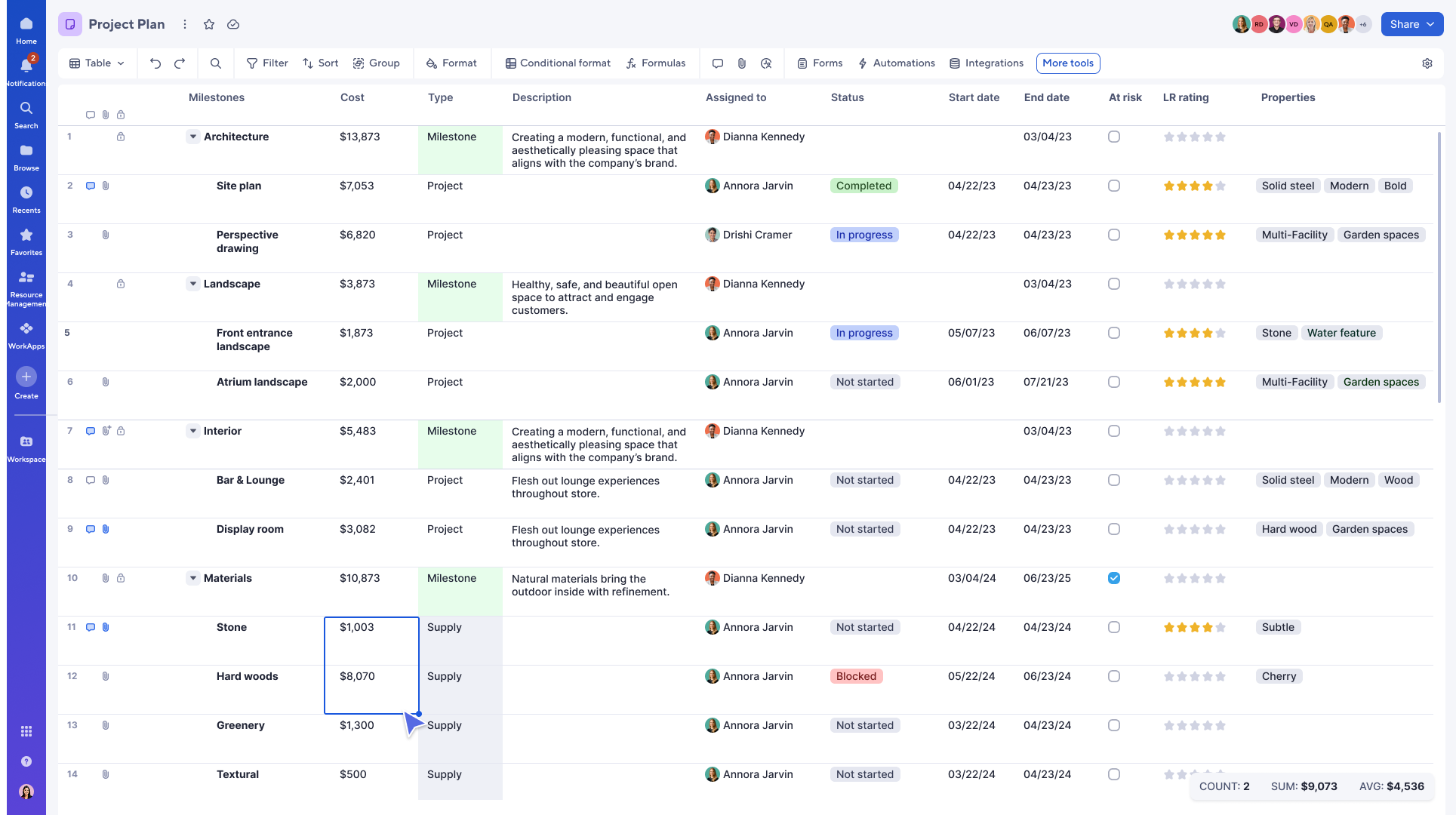Image resolution: width=1456 pixels, height=815 pixels.
Task: Favorite the sheet with the star icon
Action: (209, 24)
